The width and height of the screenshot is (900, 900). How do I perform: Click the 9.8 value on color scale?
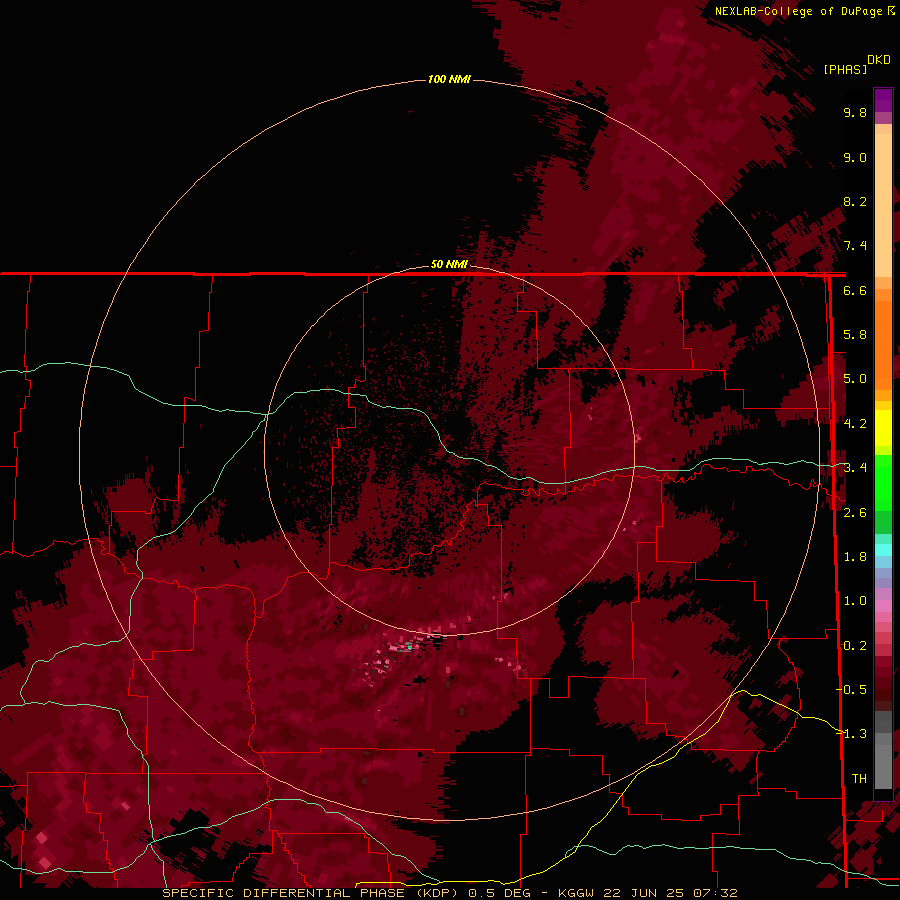[855, 112]
